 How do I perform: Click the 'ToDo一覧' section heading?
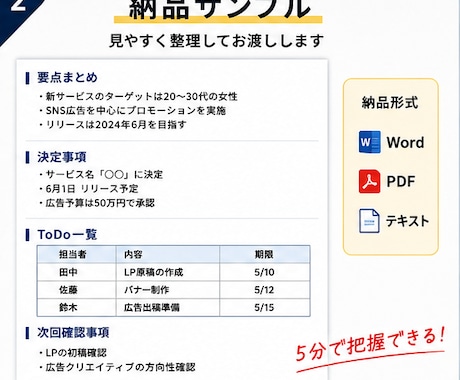67,235
